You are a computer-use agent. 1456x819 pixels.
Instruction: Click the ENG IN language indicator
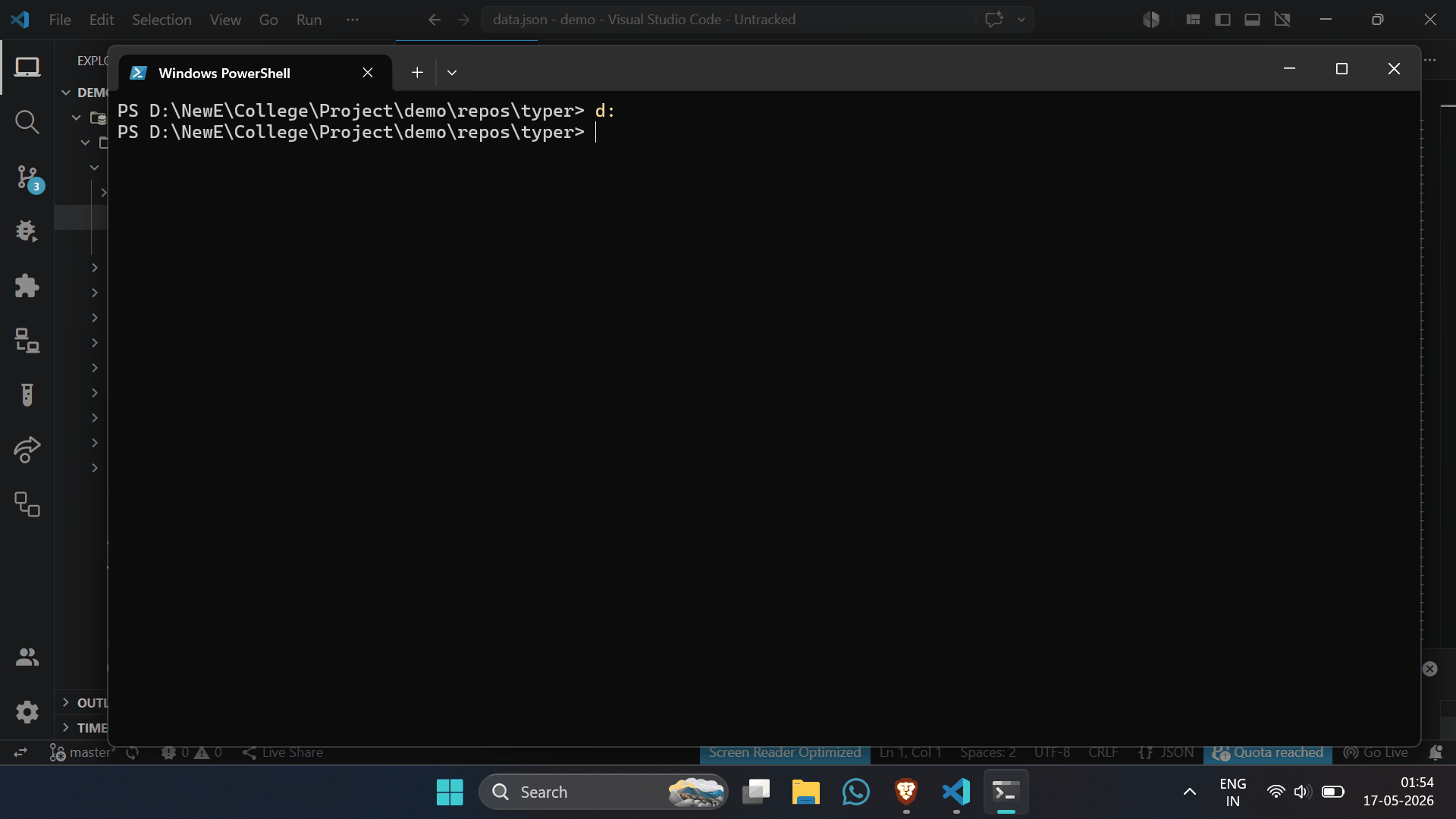coord(1233,792)
